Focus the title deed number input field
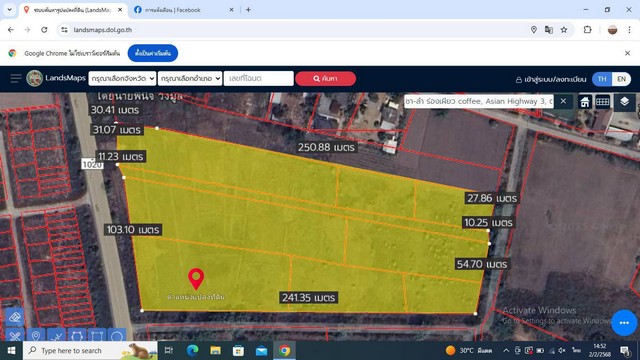 pyautogui.click(x=259, y=78)
